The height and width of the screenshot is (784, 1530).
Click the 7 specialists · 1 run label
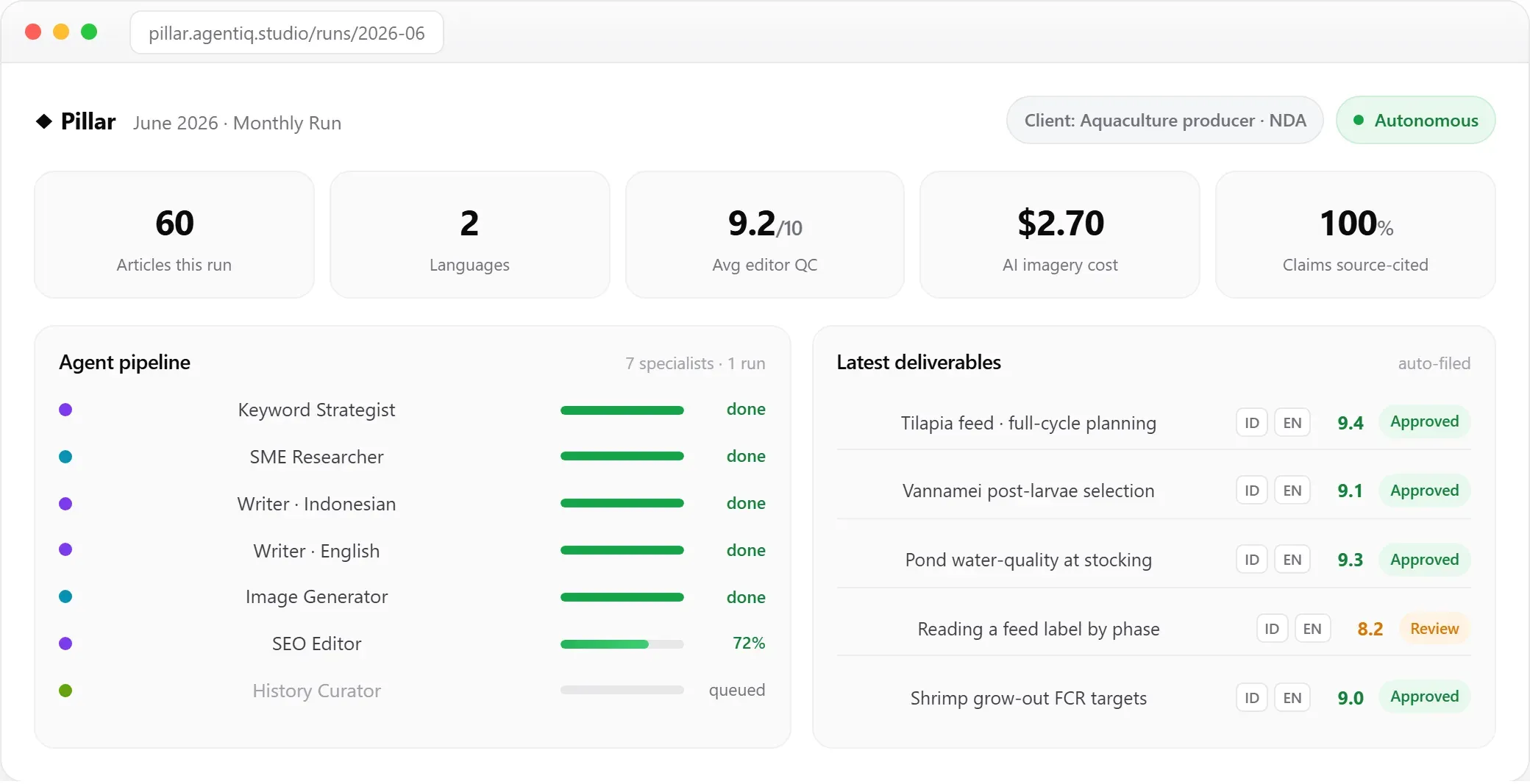pos(695,363)
